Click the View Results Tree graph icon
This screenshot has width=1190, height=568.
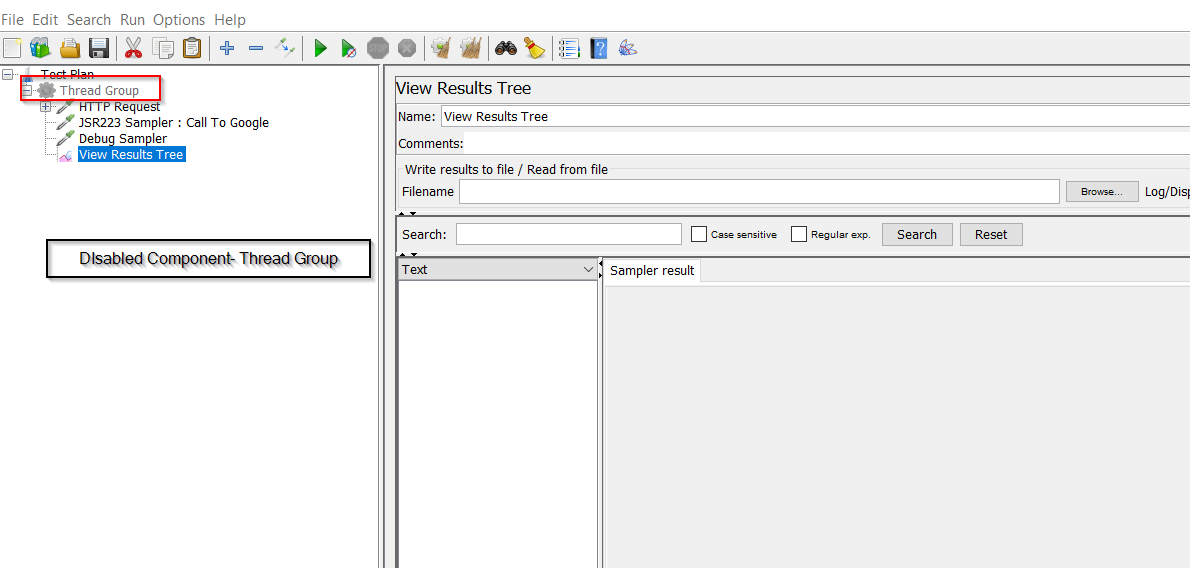point(66,155)
